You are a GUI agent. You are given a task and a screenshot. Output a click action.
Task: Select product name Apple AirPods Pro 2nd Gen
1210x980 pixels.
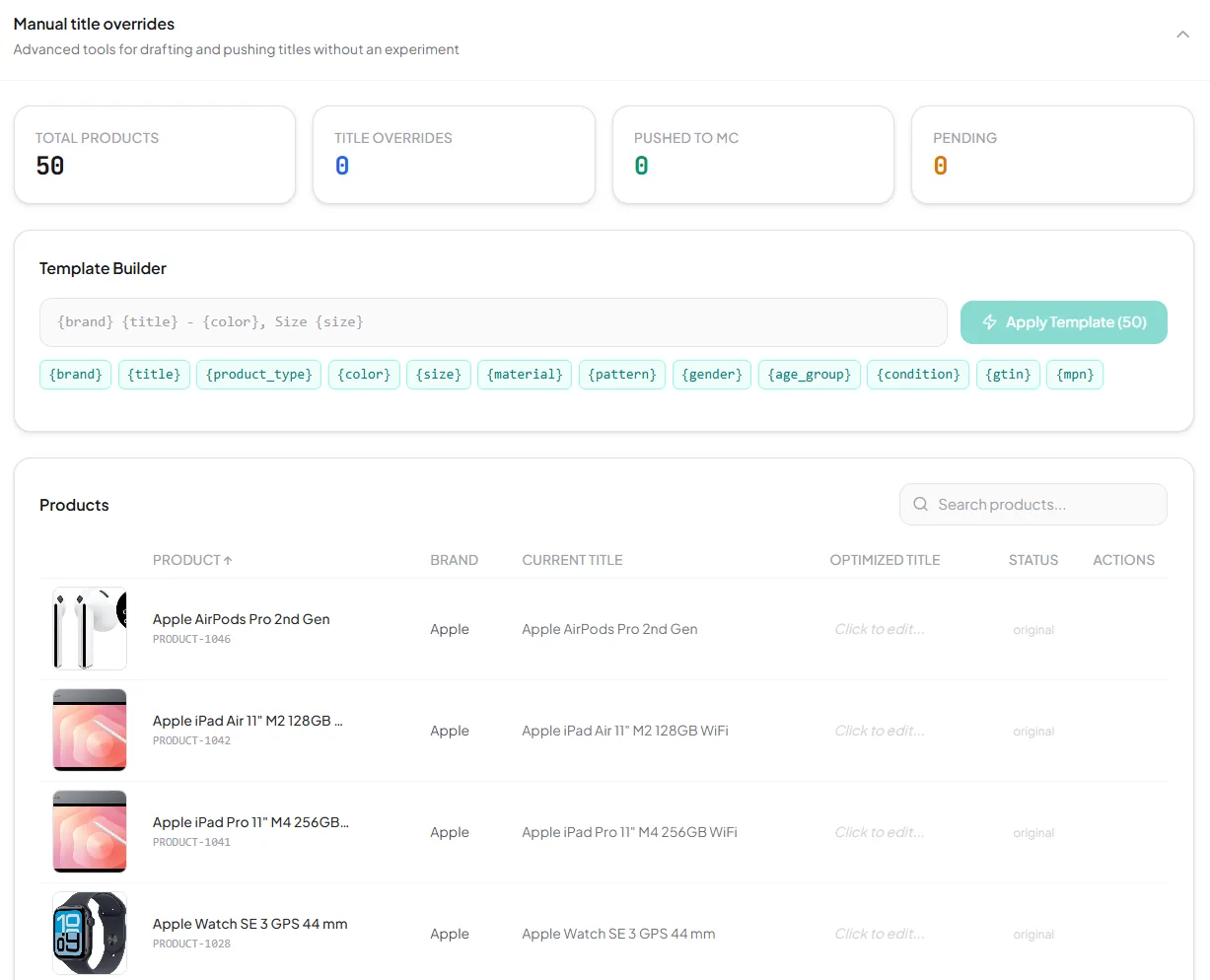coord(242,619)
